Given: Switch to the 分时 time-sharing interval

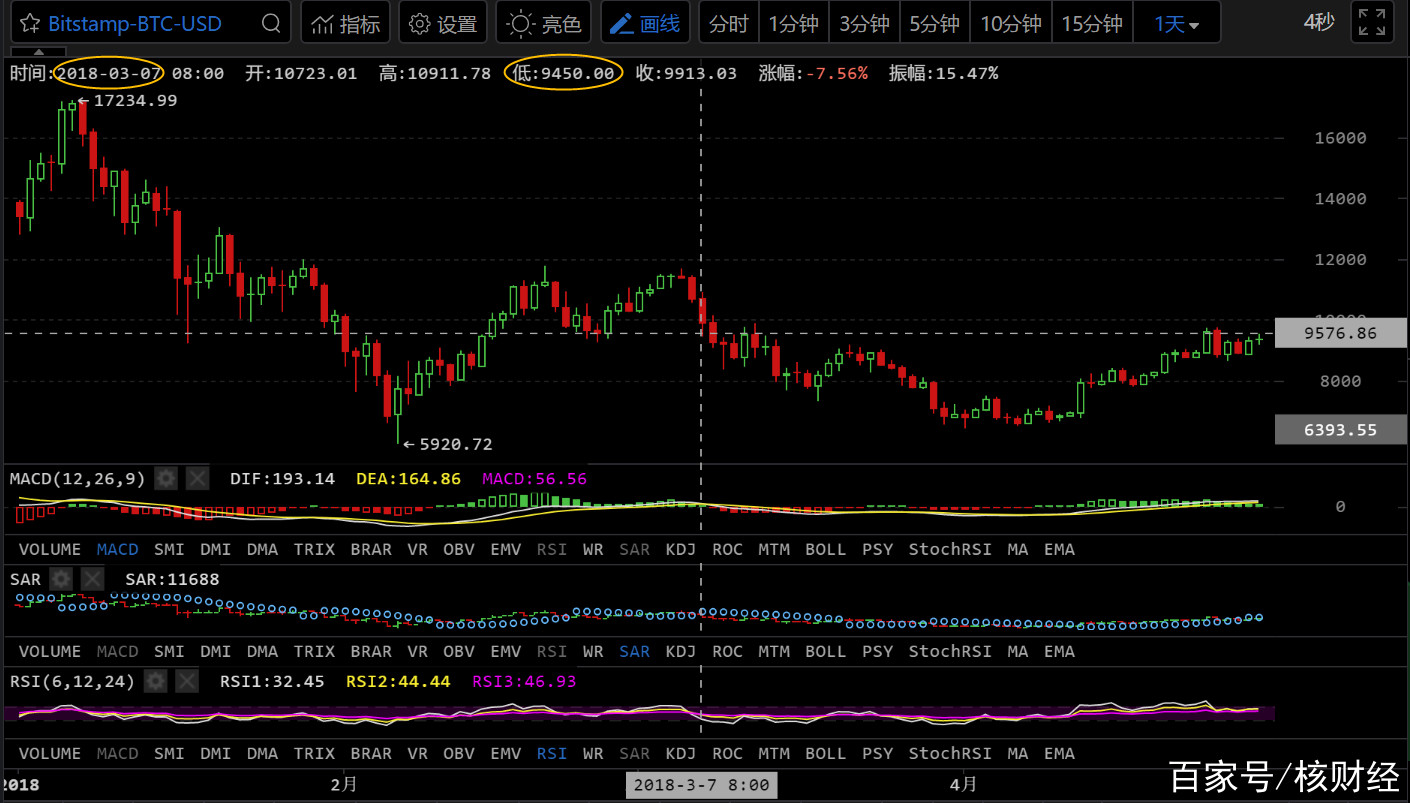Looking at the screenshot, I should tap(729, 23).
